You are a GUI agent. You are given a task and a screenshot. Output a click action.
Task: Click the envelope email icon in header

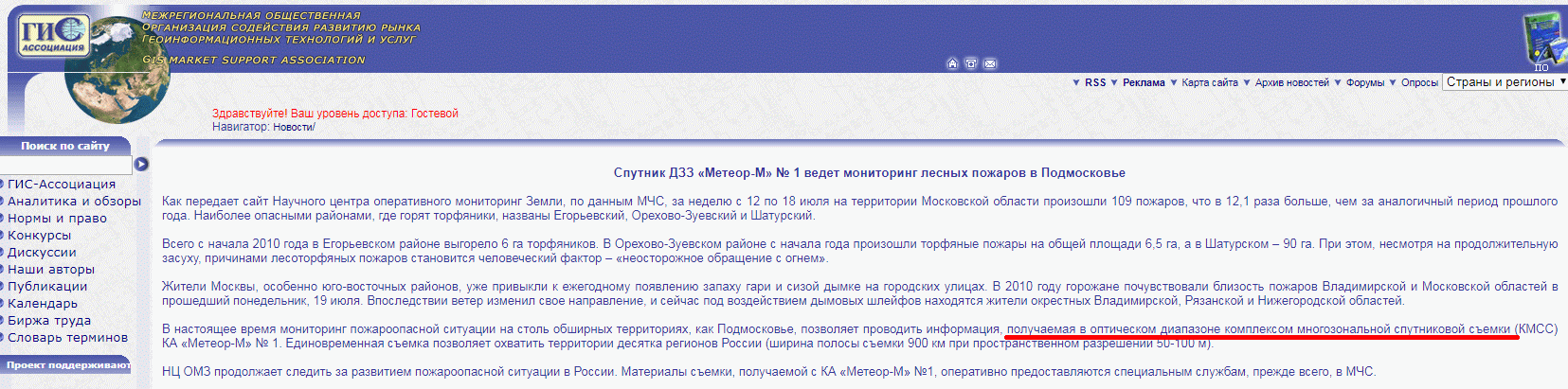990,63
